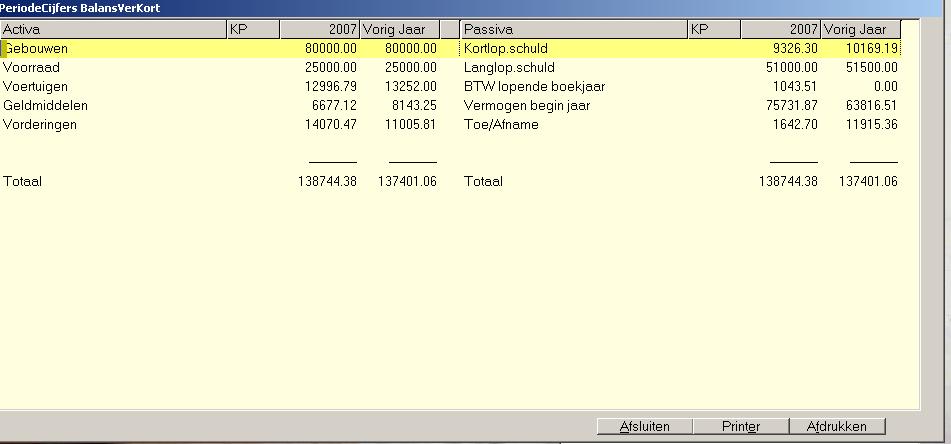Select the Kortlop.schuld row

click(x=680, y=49)
